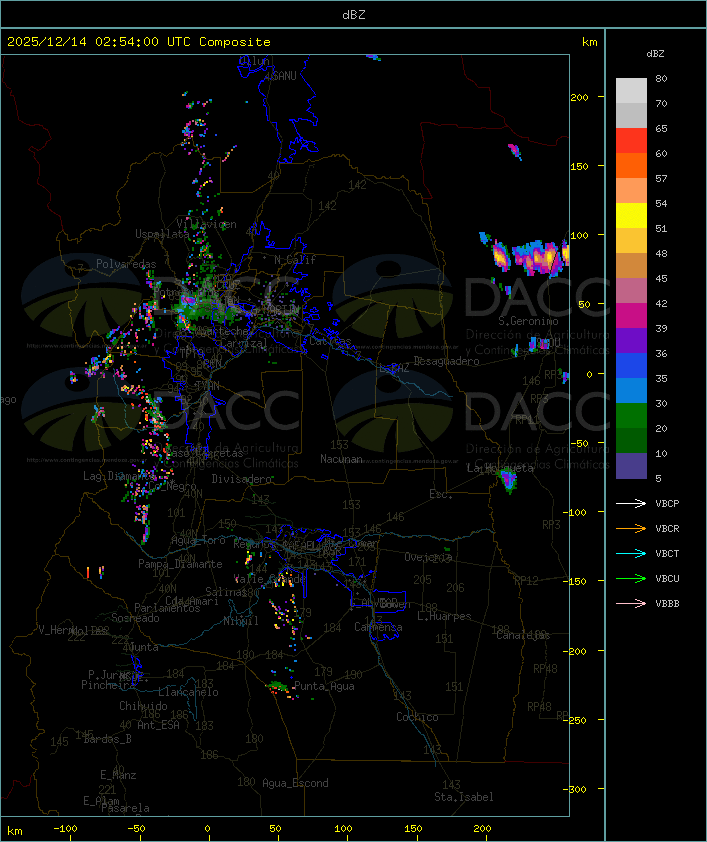707x842 pixels.
Task: Click the 'Pasarela' map label
Action: pyautogui.click(x=125, y=808)
